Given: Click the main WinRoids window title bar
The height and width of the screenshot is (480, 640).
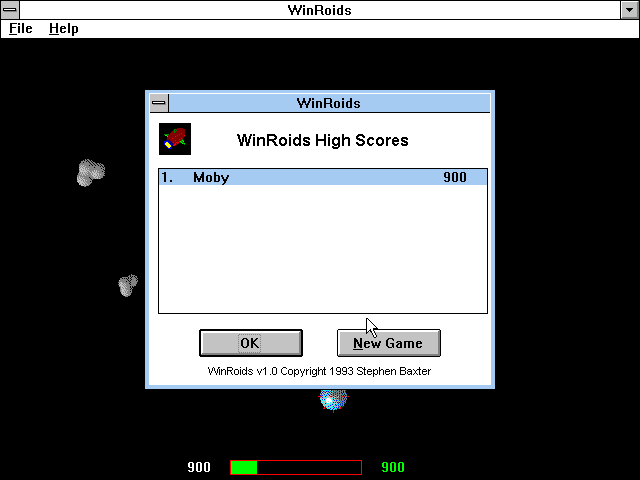Looking at the screenshot, I should coord(320,10).
